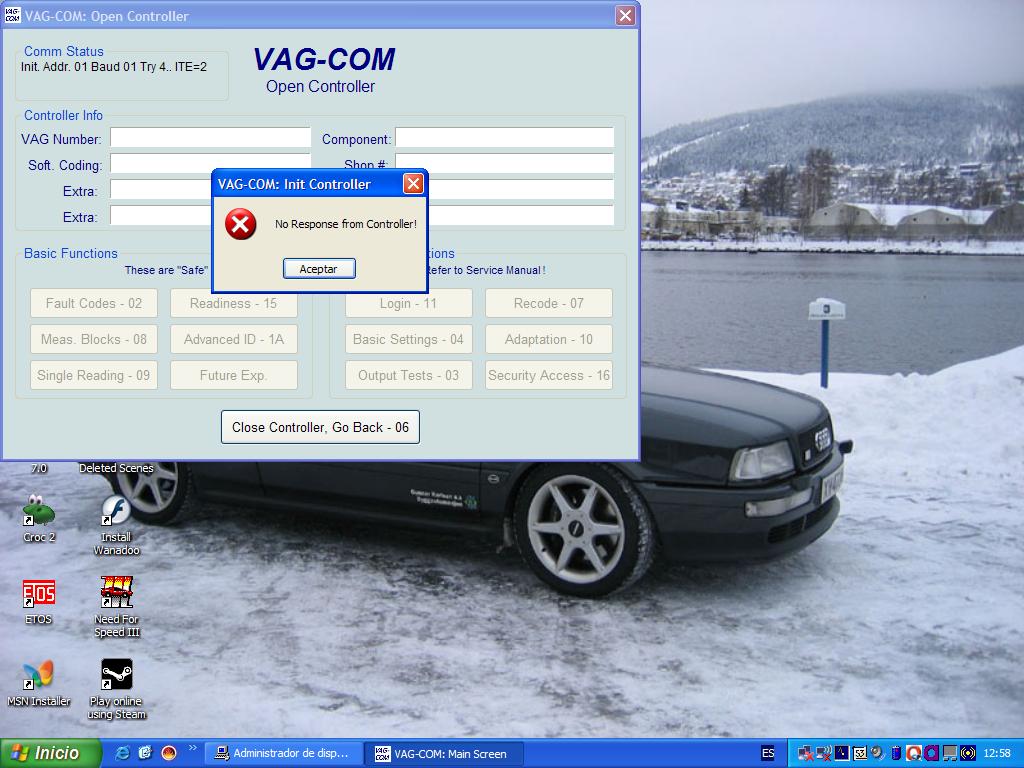Select the MSN Installer desktop icon
Screen dimensions: 1024x768
(39, 684)
